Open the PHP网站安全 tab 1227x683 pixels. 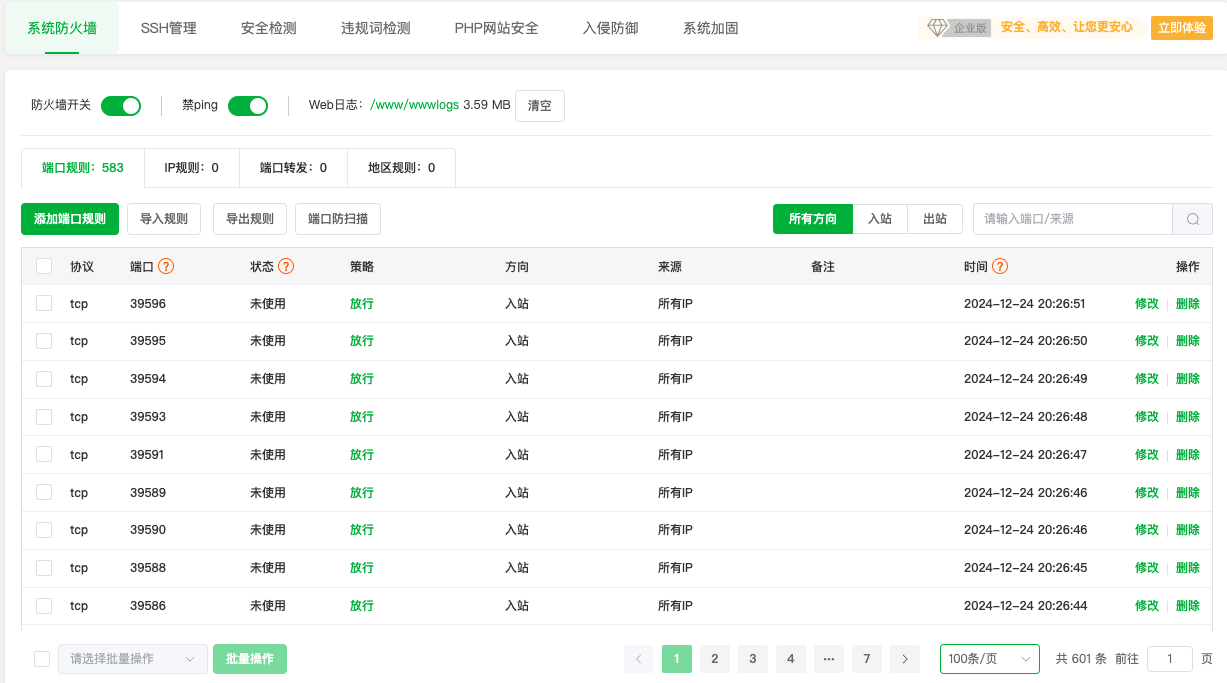(x=497, y=28)
